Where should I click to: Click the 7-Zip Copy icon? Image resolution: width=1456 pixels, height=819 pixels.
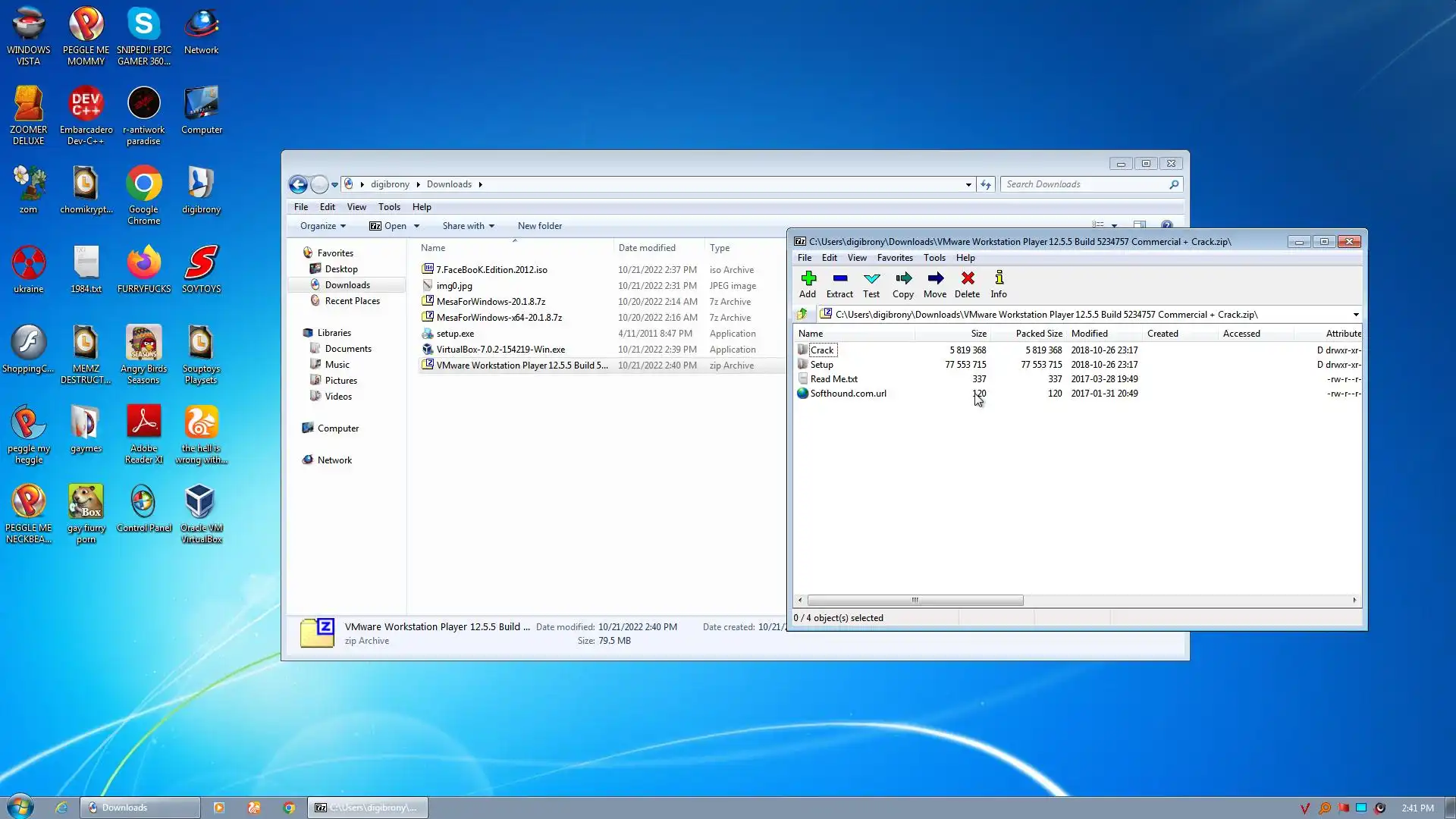coord(902,284)
